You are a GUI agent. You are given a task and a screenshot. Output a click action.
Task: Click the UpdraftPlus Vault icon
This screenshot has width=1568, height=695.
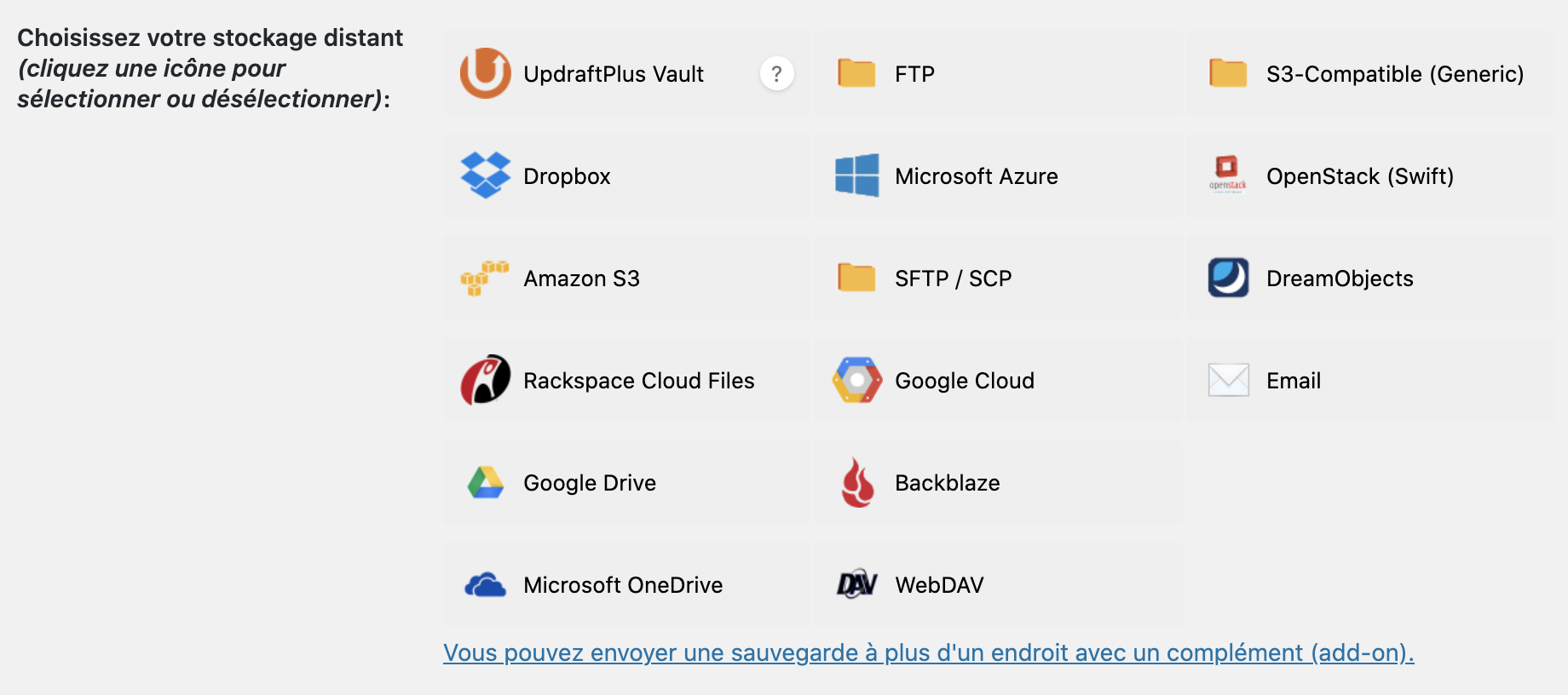click(484, 74)
